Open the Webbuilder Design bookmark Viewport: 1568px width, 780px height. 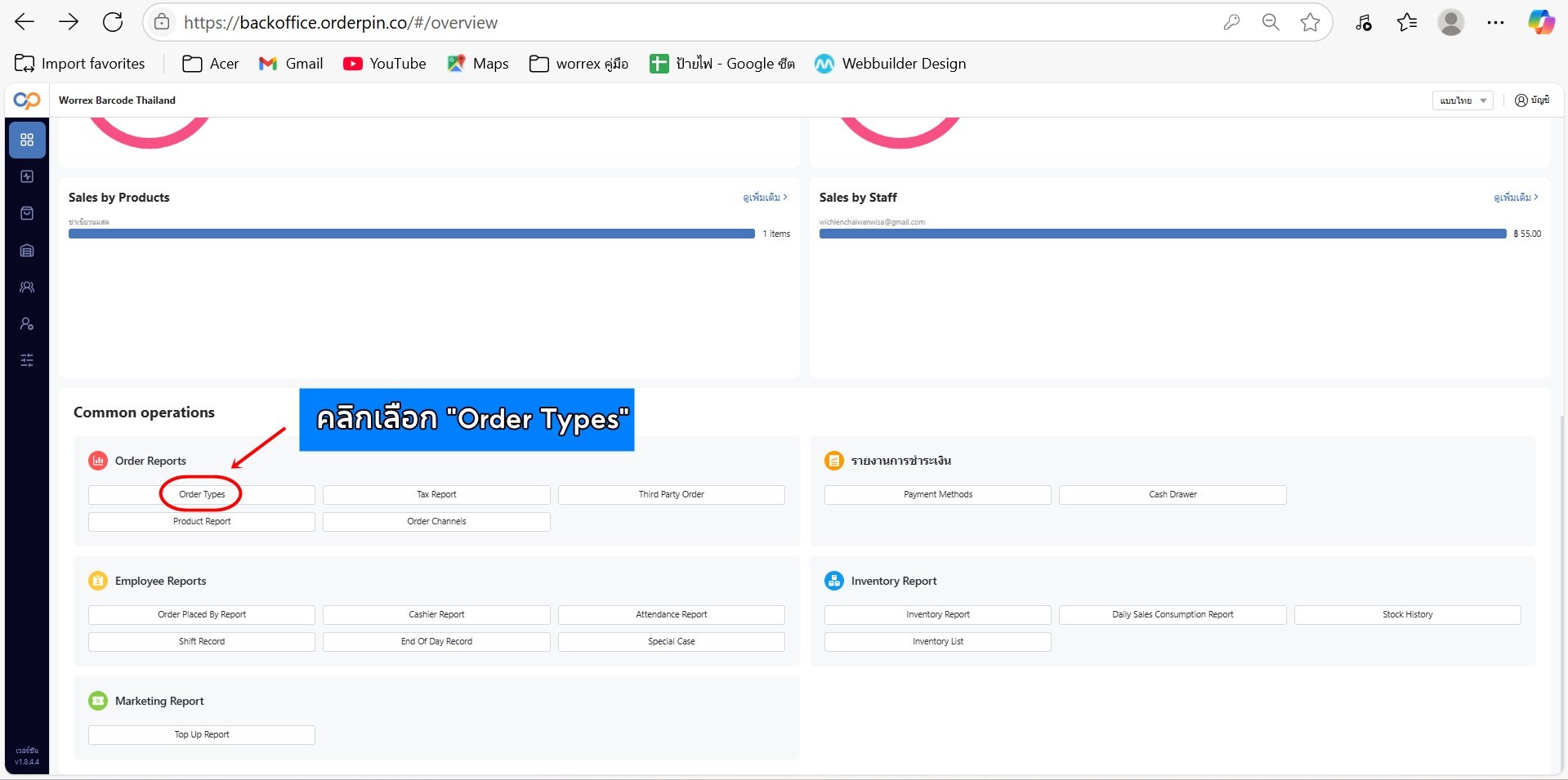pyautogui.click(x=891, y=64)
